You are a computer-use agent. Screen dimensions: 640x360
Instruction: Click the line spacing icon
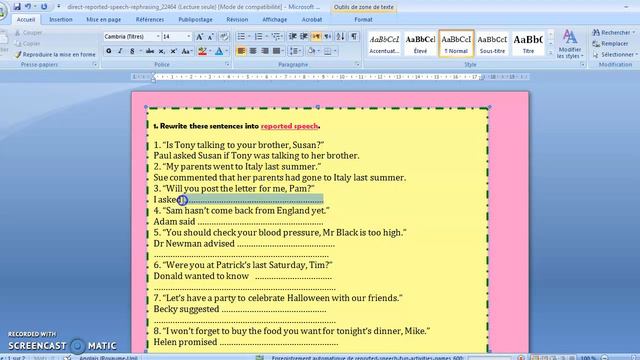pos(293,51)
